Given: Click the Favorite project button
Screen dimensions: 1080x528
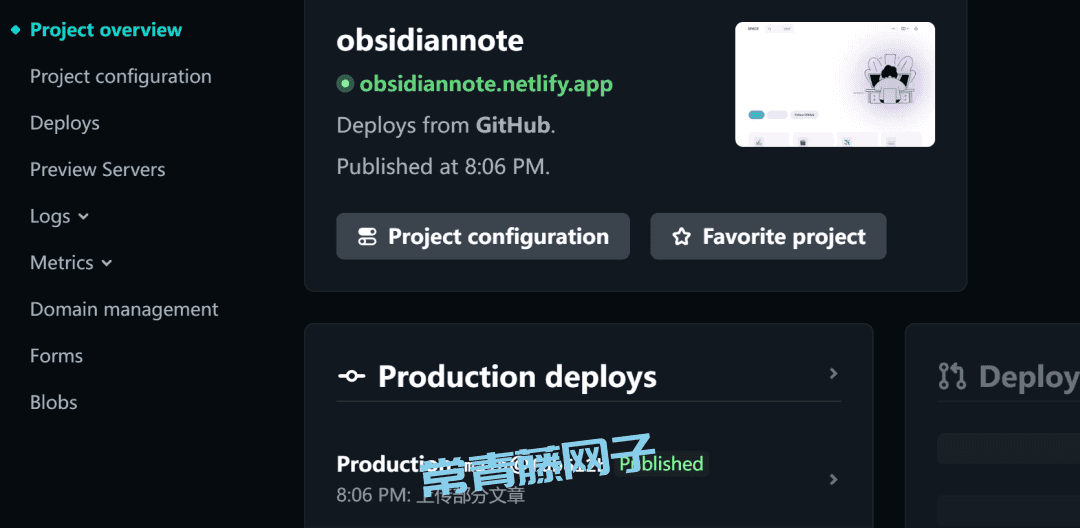Looking at the screenshot, I should pyautogui.click(x=768, y=236).
